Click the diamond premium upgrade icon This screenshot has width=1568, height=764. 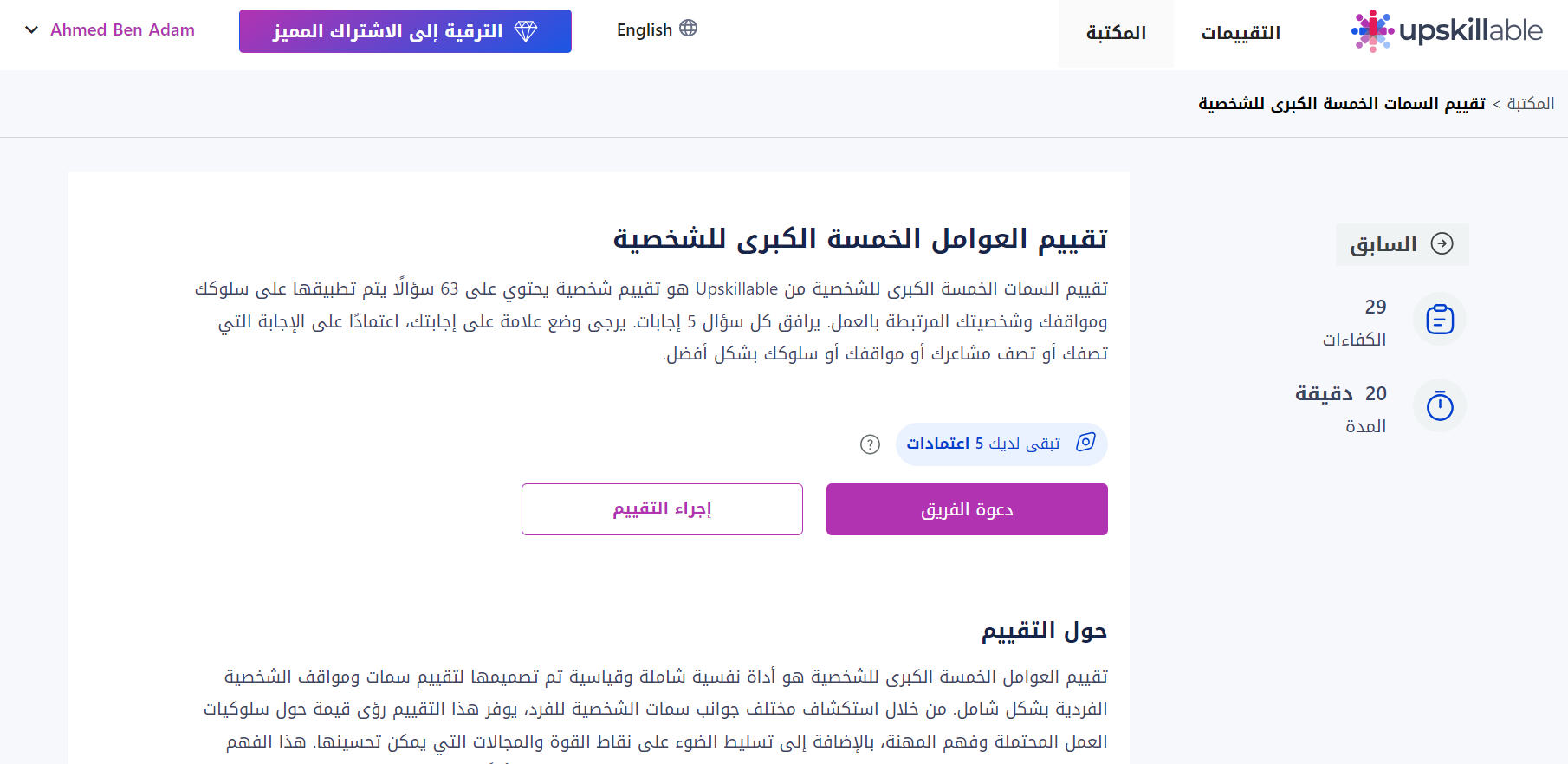pos(526,31)
